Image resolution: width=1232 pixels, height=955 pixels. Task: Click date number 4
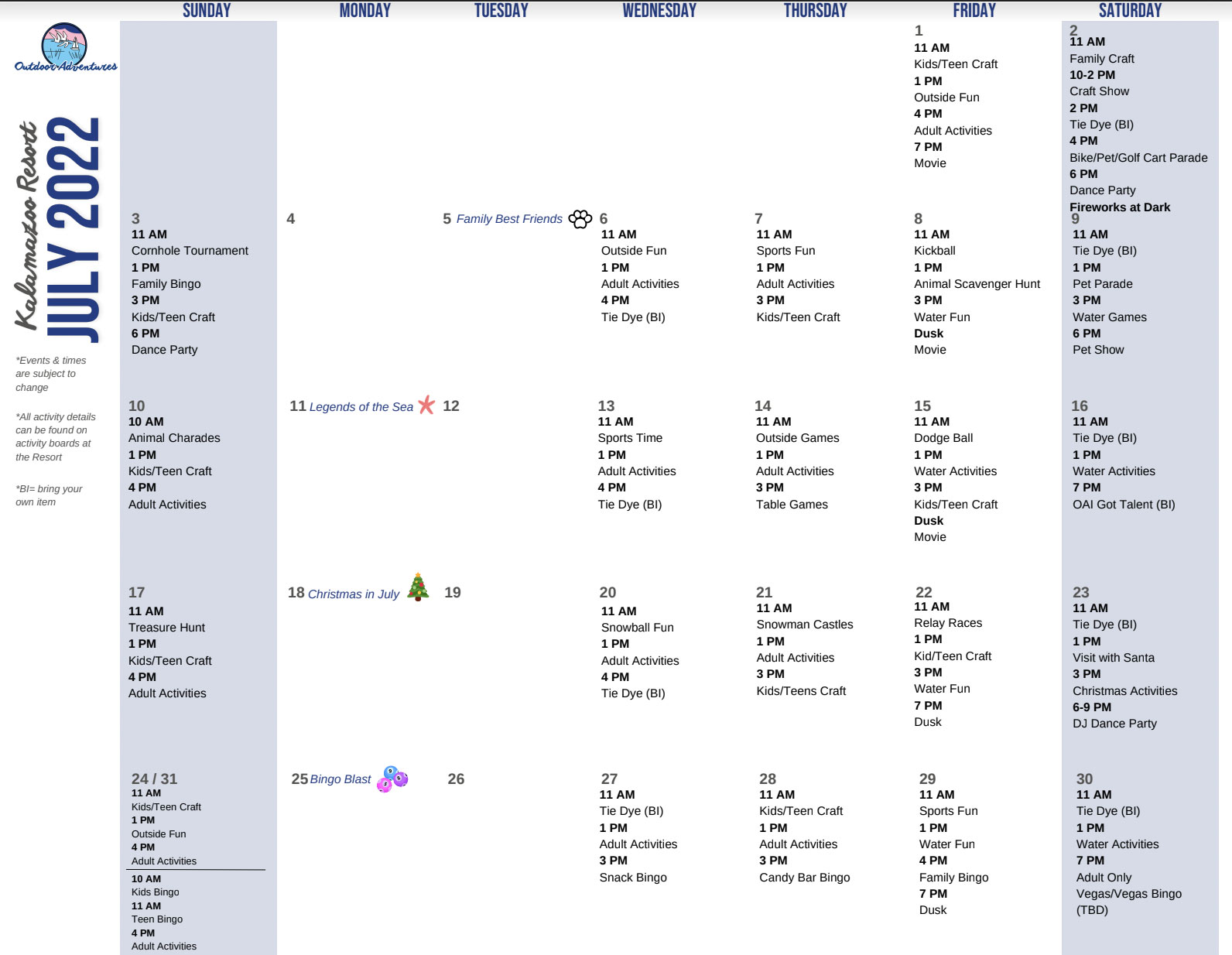290,219
